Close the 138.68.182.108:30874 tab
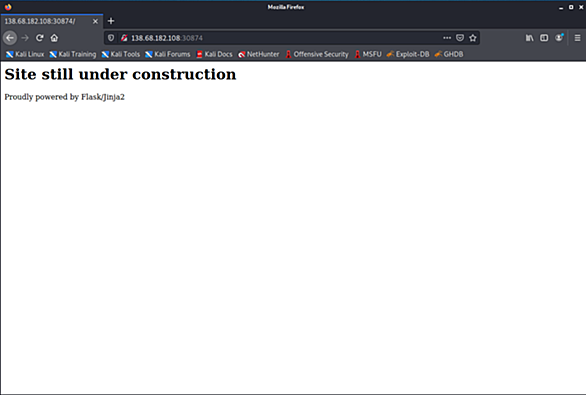Image resolution: width=586 pixels, height=395 pixels. coord(95,21)
